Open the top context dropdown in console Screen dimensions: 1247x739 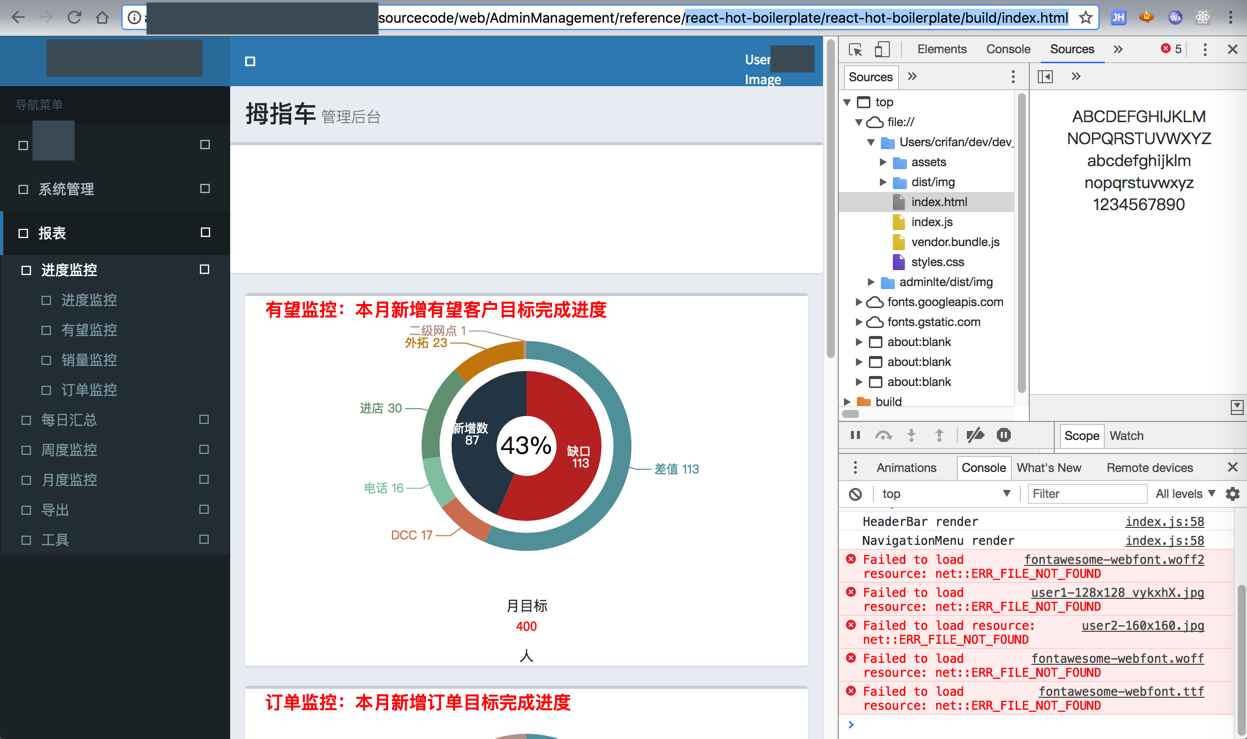pyautogui.click(x=945, y=494)
